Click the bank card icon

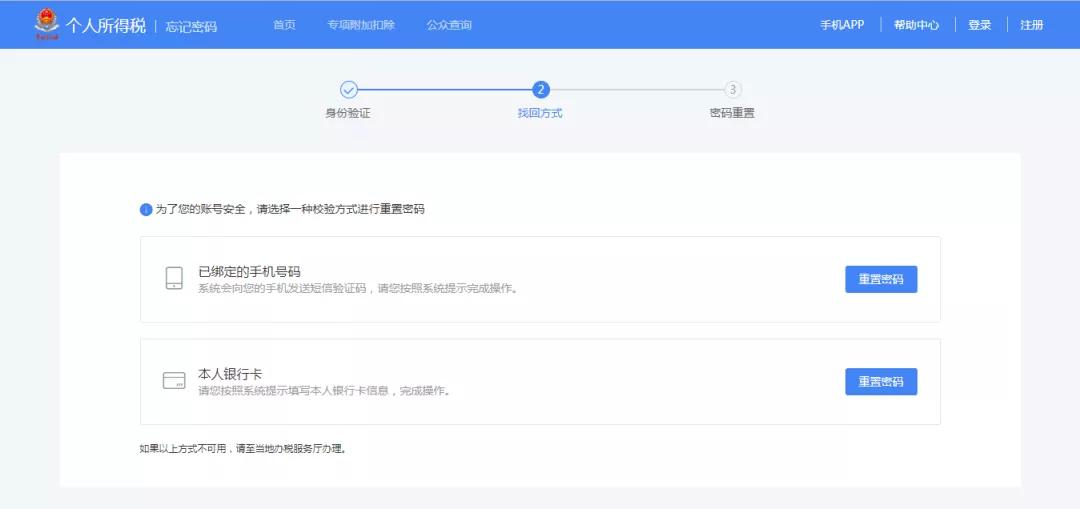pos(174,381)
